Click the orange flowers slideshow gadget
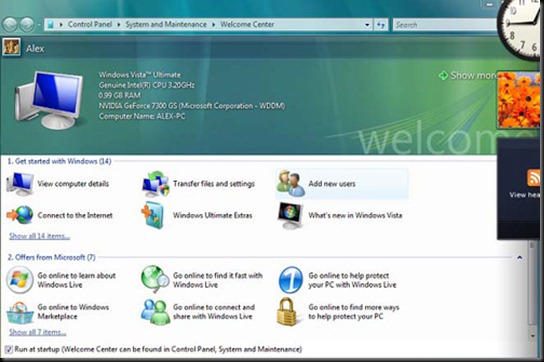Screen dimensions: 544x362 click(x=518, y=100)
